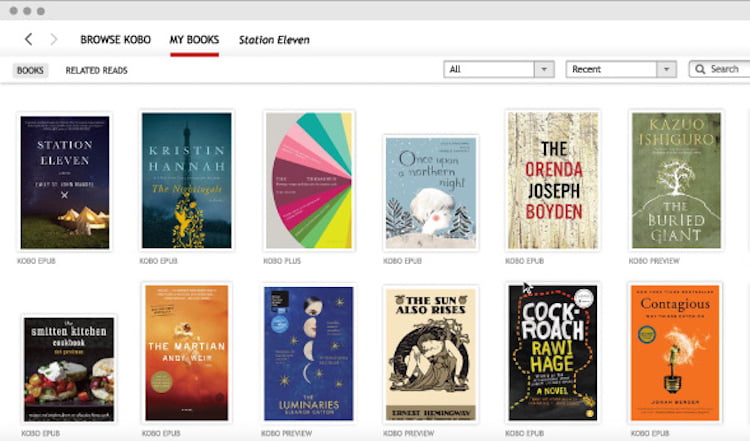The image size is (750, 441).
Task: Click the middle gray window control dot
Action: (x=27, y=11)
